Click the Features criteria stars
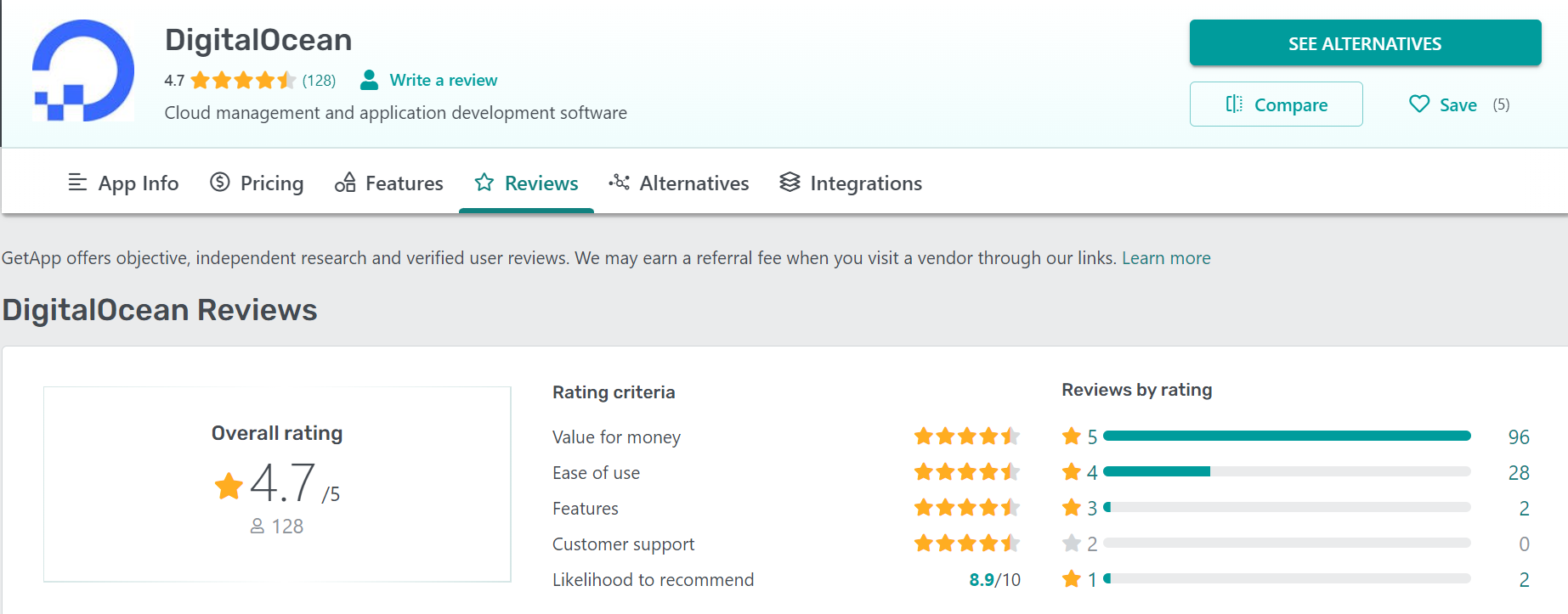 pos(967,508)
